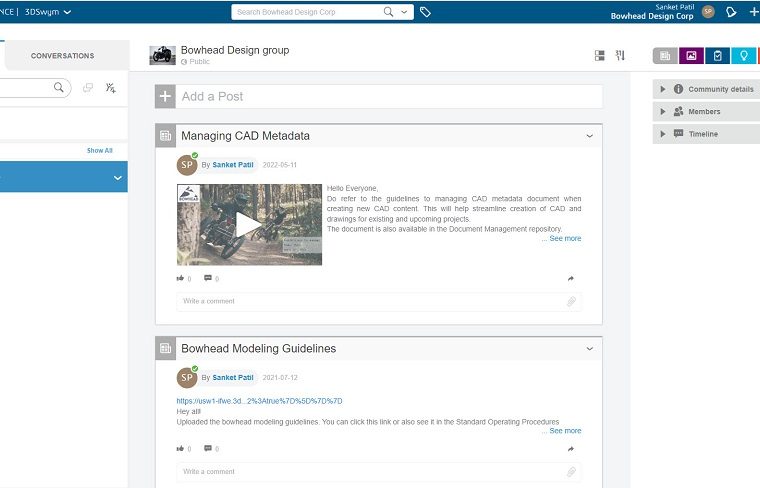Share the Bowhead Modeling Guidelines post
Screen dimensions: 760x488
pos(570,449)
